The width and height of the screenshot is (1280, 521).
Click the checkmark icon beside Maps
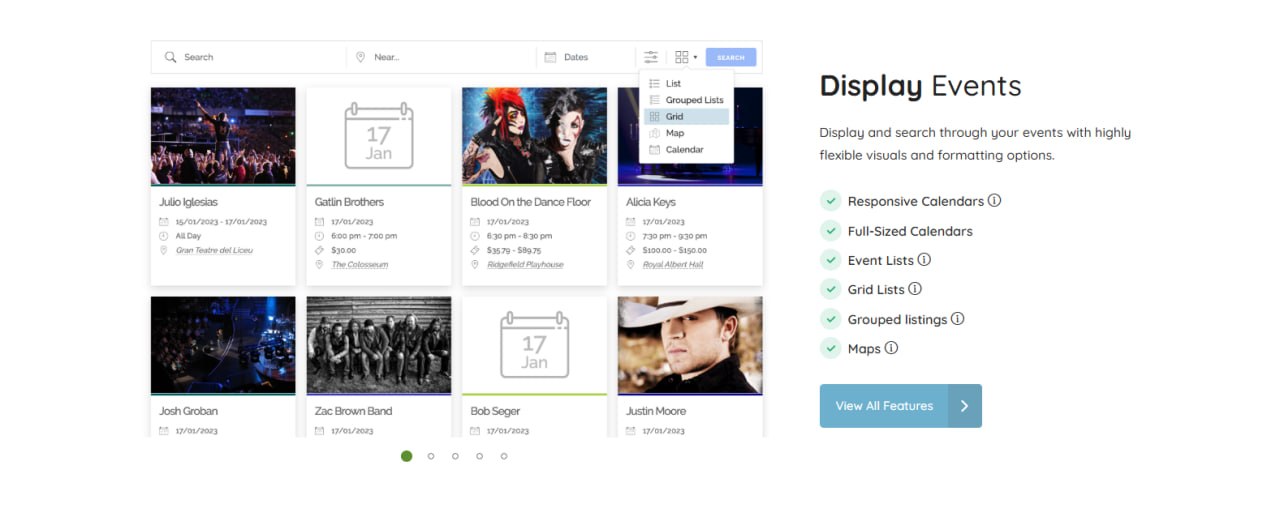(830, 348)
